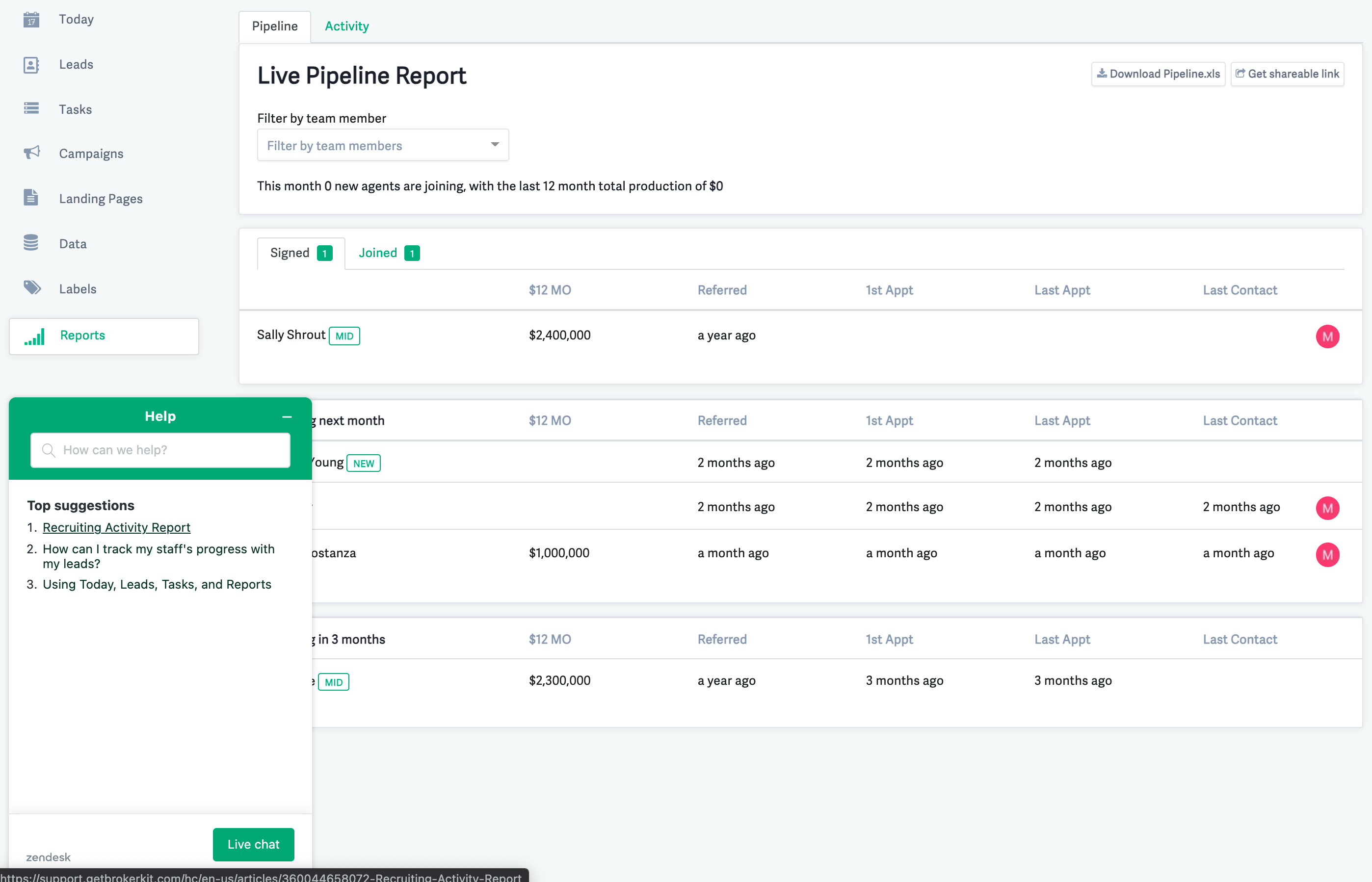The height and width of the screenshot is (882, 1372).
Task: Click Last Appt header in Signed table
Action: 1062,290
